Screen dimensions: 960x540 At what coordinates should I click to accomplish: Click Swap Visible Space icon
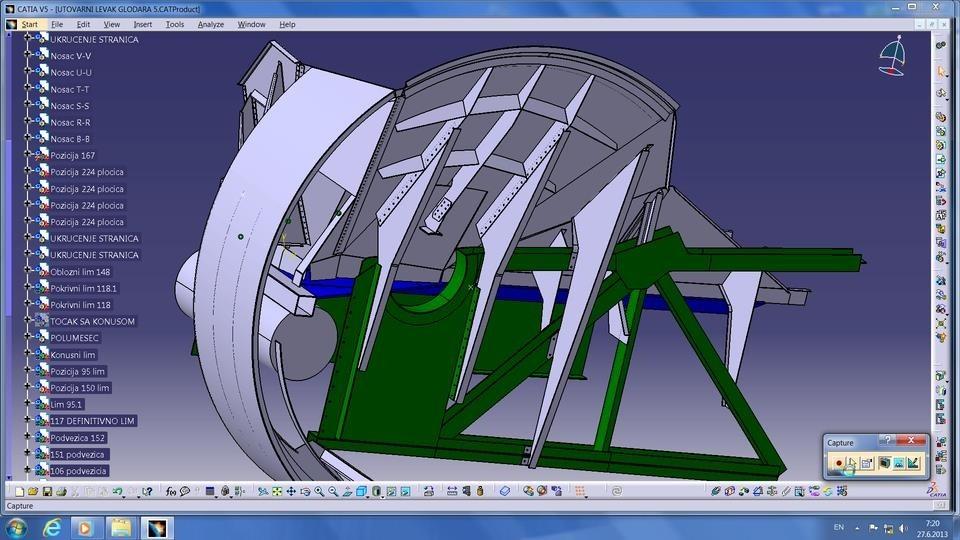point(405,491)
